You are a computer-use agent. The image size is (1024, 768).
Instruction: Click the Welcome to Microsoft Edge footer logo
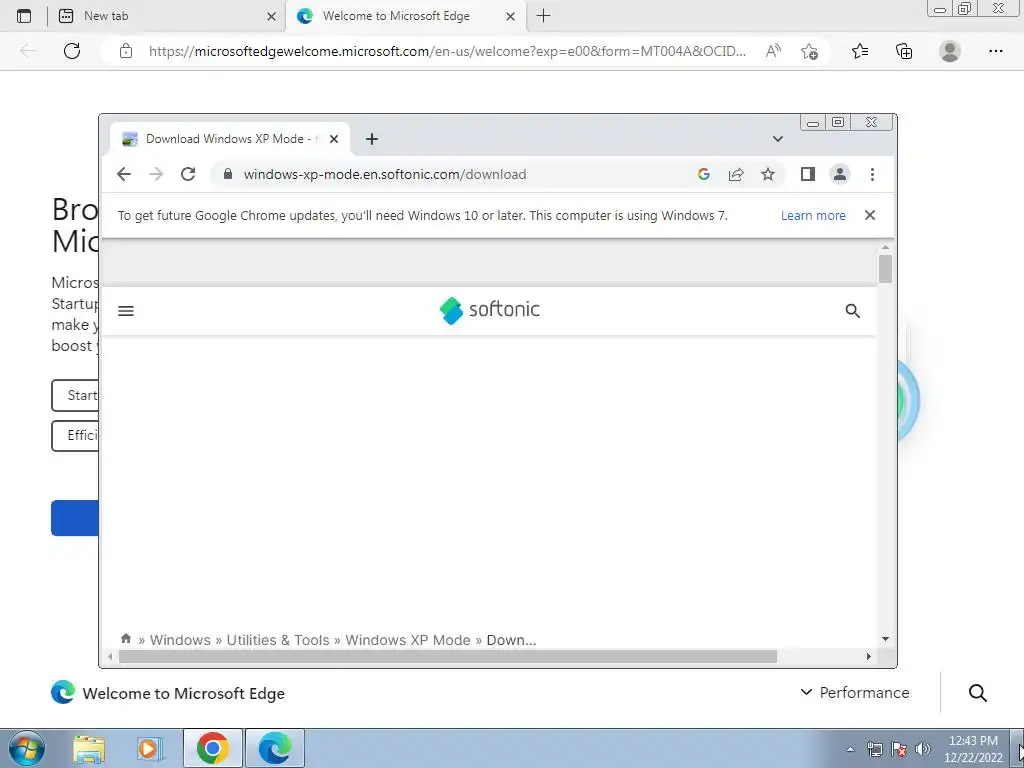coord(168,693)
